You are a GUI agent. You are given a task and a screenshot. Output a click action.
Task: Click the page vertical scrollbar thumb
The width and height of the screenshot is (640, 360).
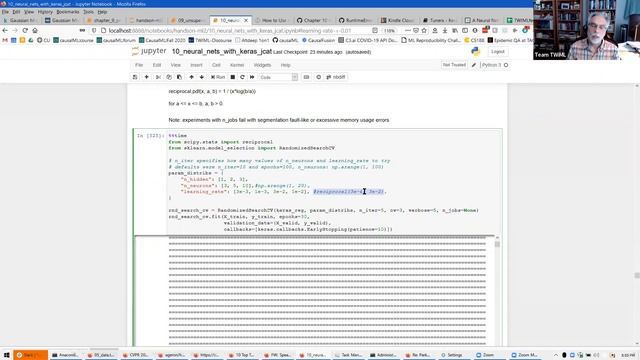(637, 276)
